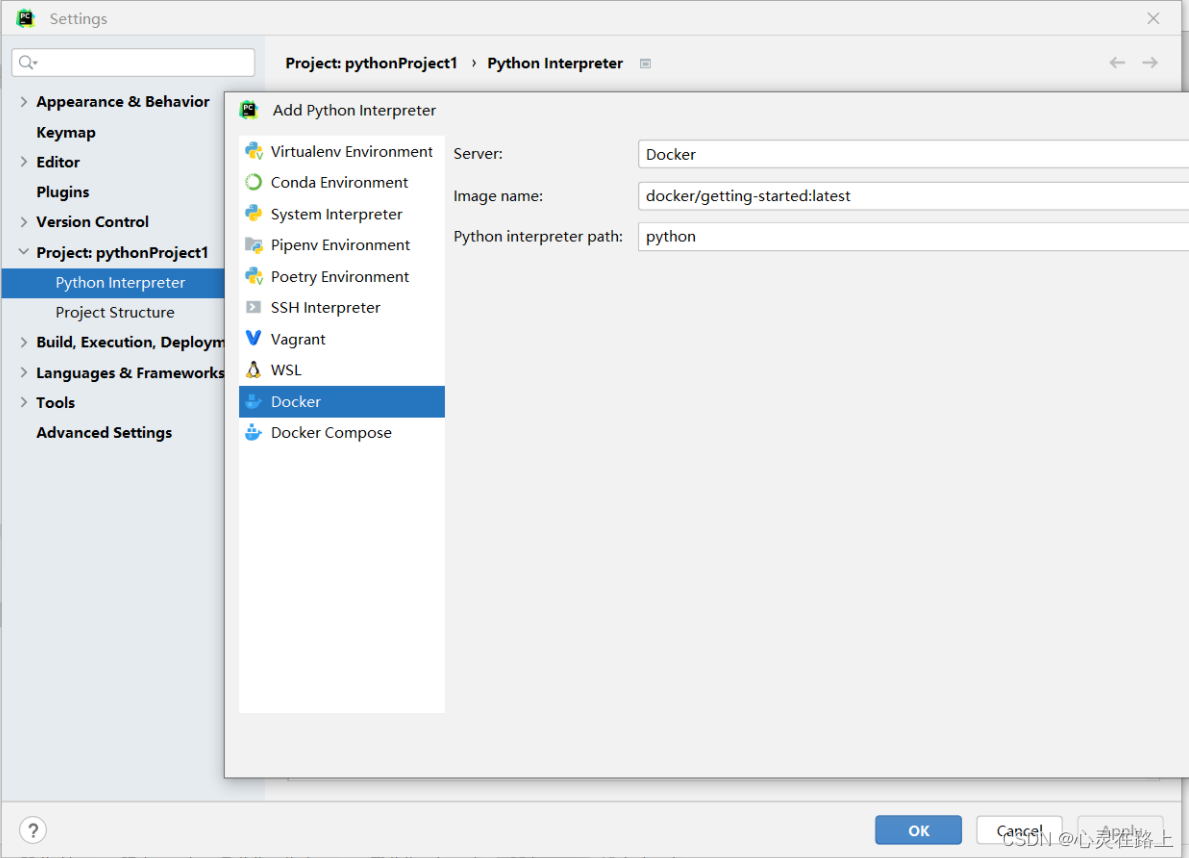Select Conda Environment interpreter type
1189x858 pixels.
(342, 182)
